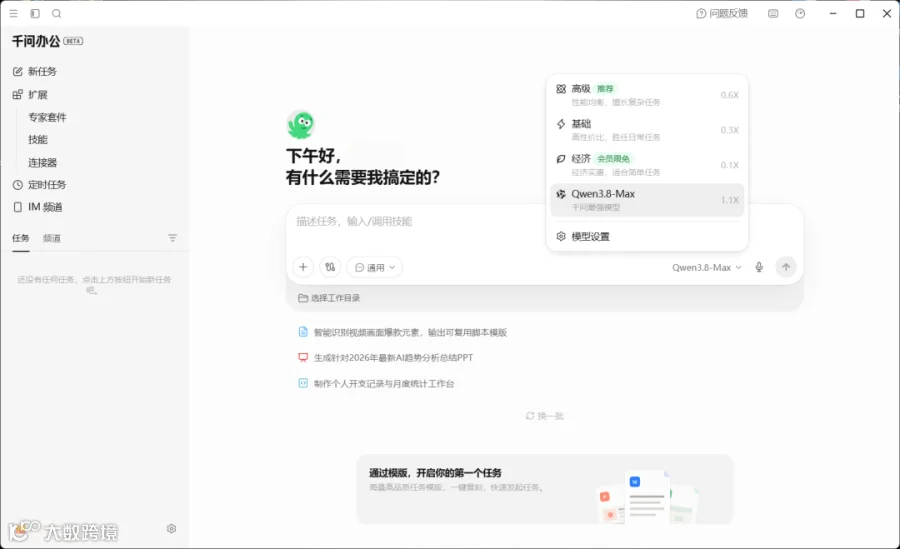Open settings gear at sidebar bottom

click(x=171, y=528)
